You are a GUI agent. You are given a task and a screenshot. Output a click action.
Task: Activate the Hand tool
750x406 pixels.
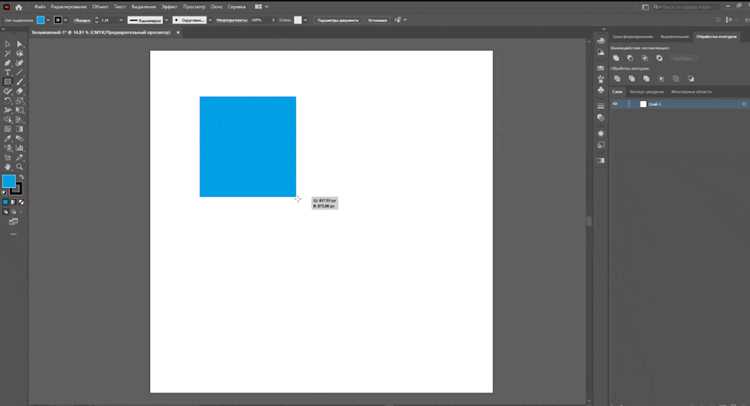point(8,167)
